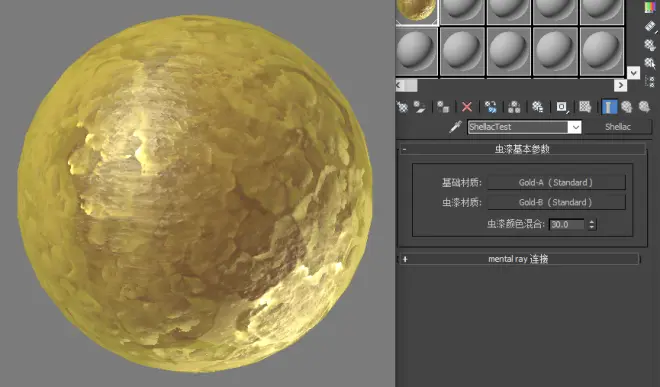
Task: Click the 虫漆颜色混合 label text
Action: pyautogui.click(x=516, y=224)
